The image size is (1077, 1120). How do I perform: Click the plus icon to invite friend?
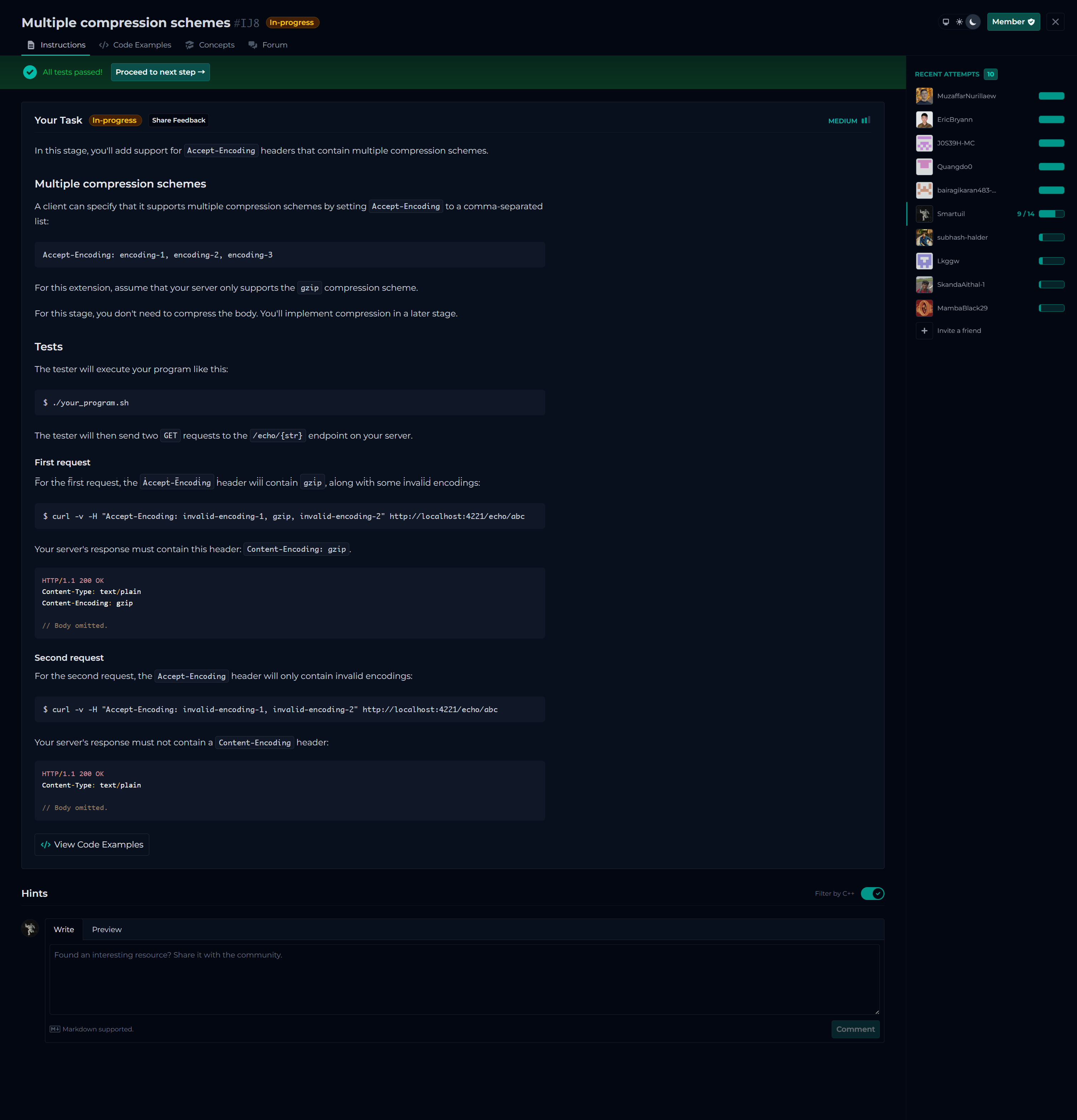924,331
